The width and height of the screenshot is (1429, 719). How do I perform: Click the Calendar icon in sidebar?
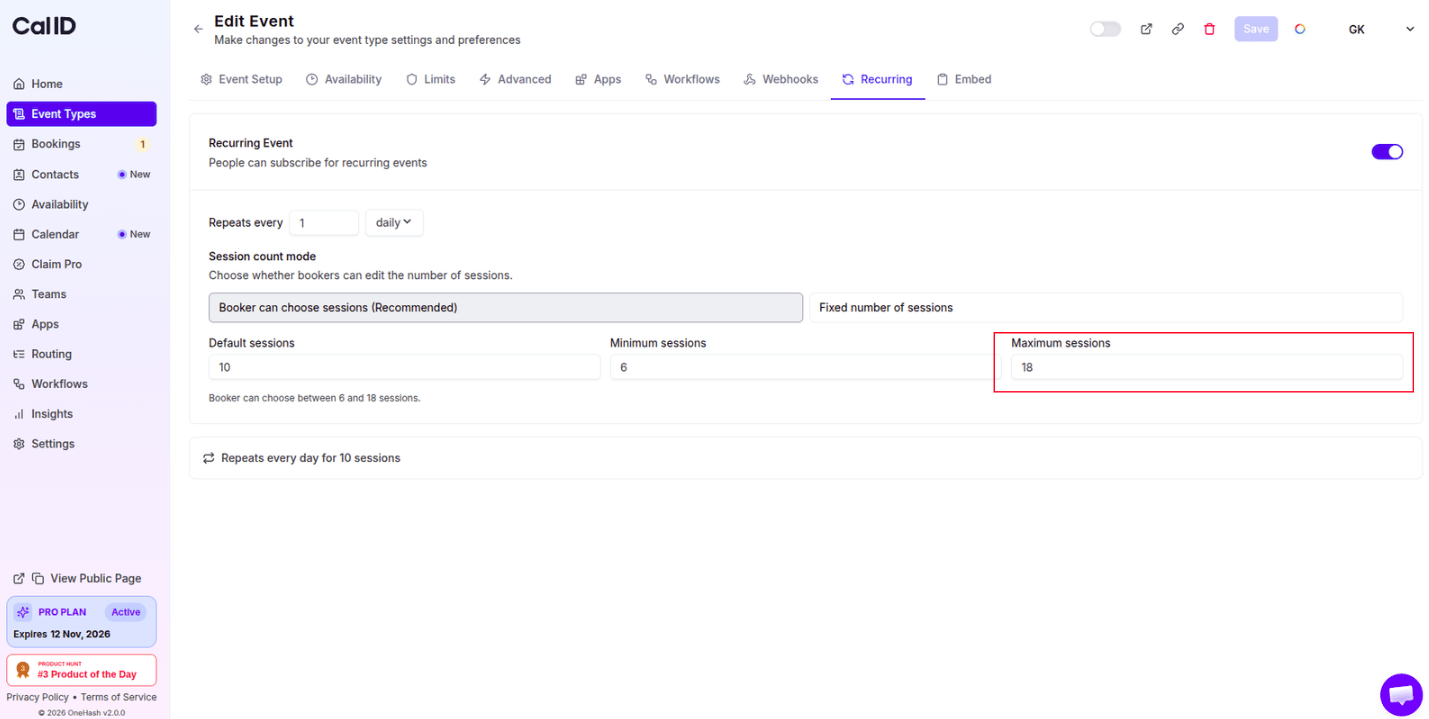[x=19, y=234]
